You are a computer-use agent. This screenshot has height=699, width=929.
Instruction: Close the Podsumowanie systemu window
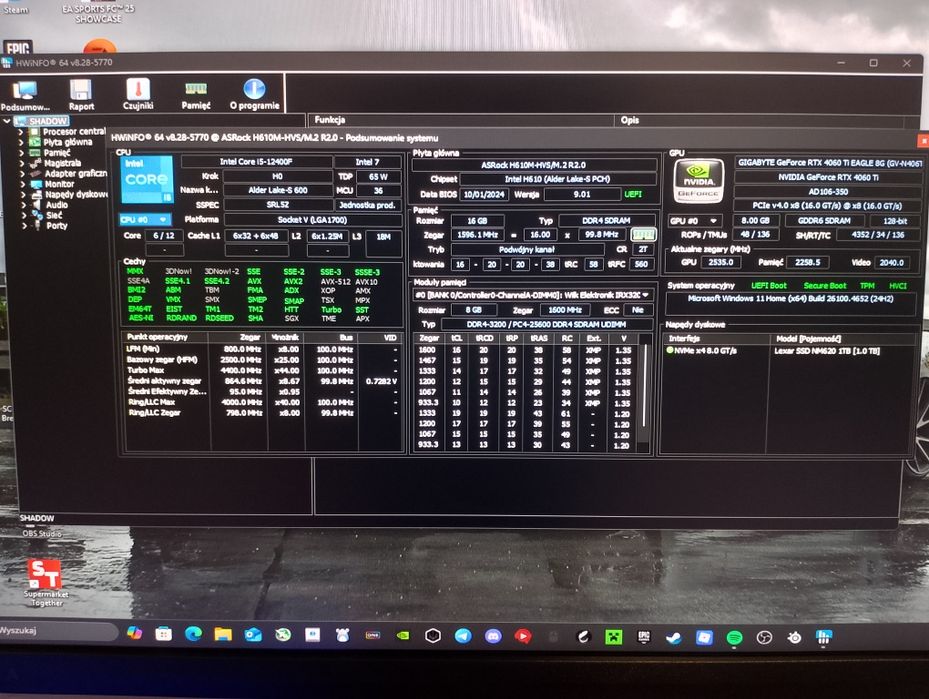[923, 140]
